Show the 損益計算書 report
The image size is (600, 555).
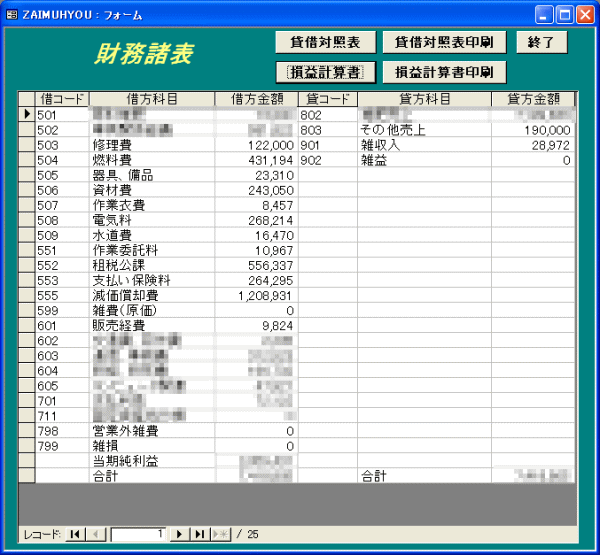325,72
